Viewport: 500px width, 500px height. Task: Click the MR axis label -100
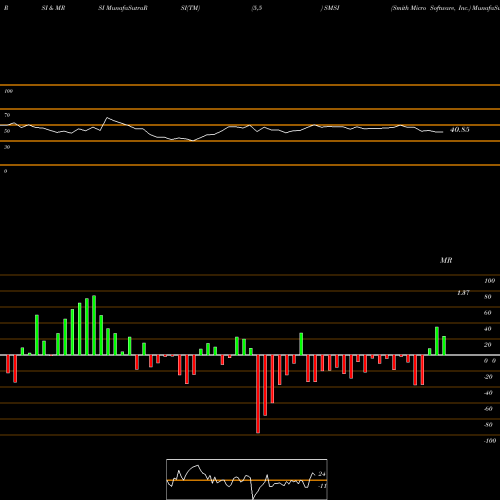click(x=490, y=441)
